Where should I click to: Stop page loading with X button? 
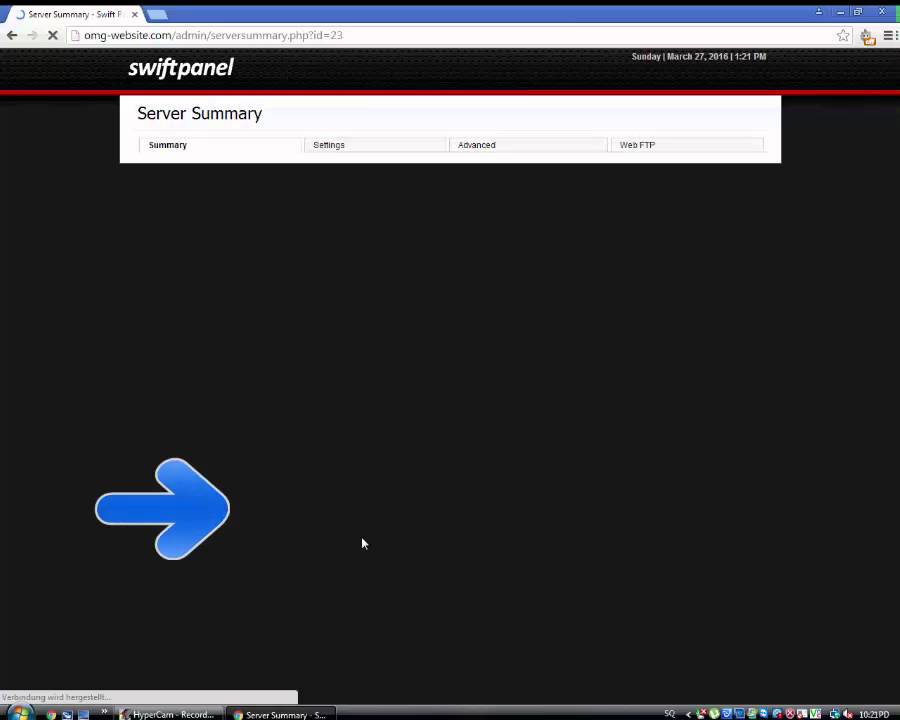coord(52,35)
